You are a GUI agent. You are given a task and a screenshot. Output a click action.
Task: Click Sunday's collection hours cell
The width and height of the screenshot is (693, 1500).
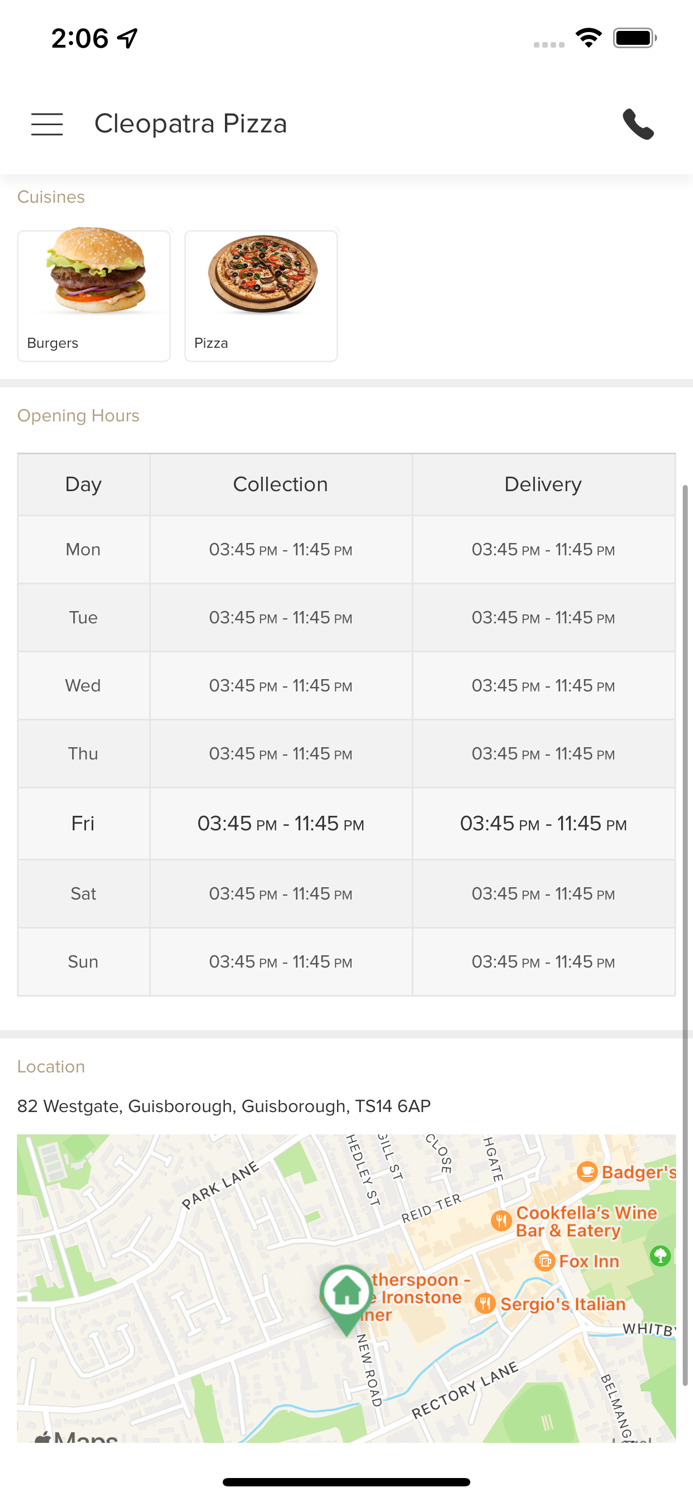click(280, 962)
